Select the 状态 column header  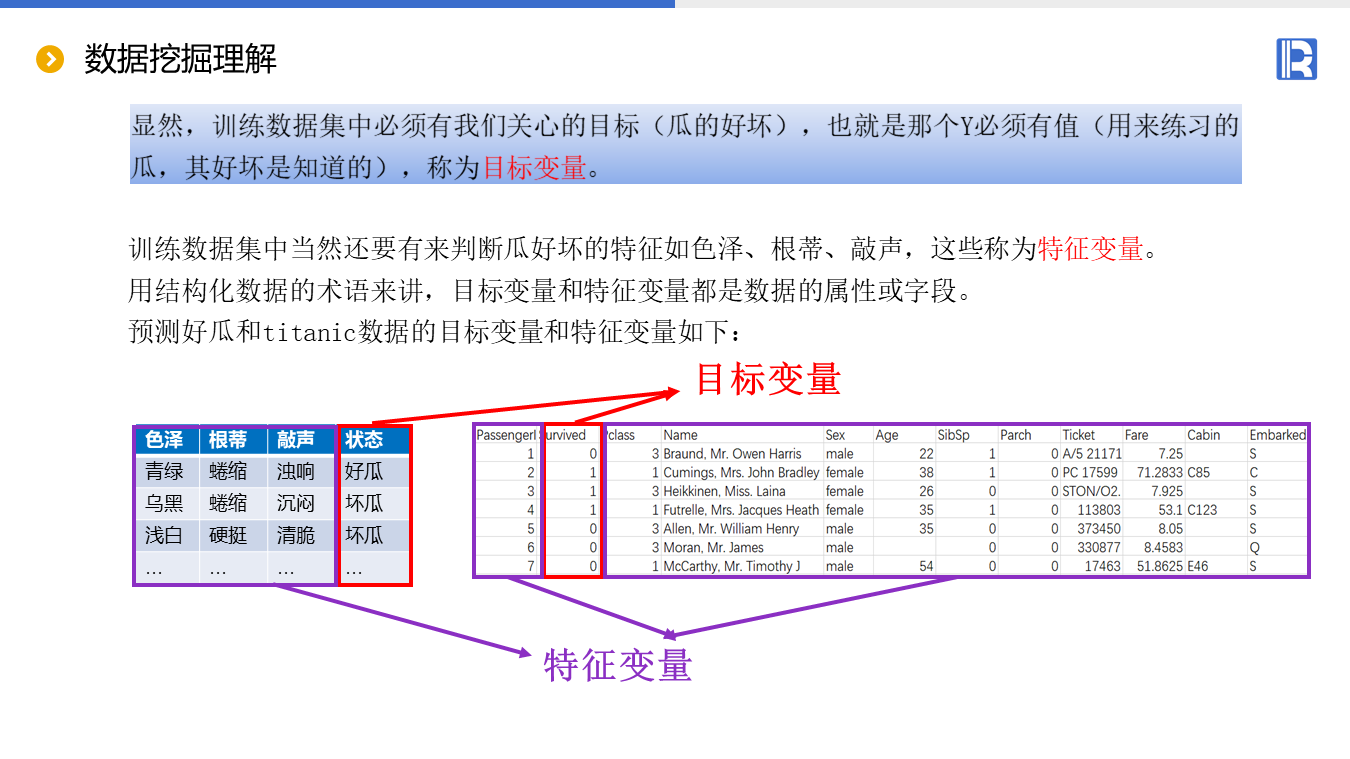tap(364, 439)
